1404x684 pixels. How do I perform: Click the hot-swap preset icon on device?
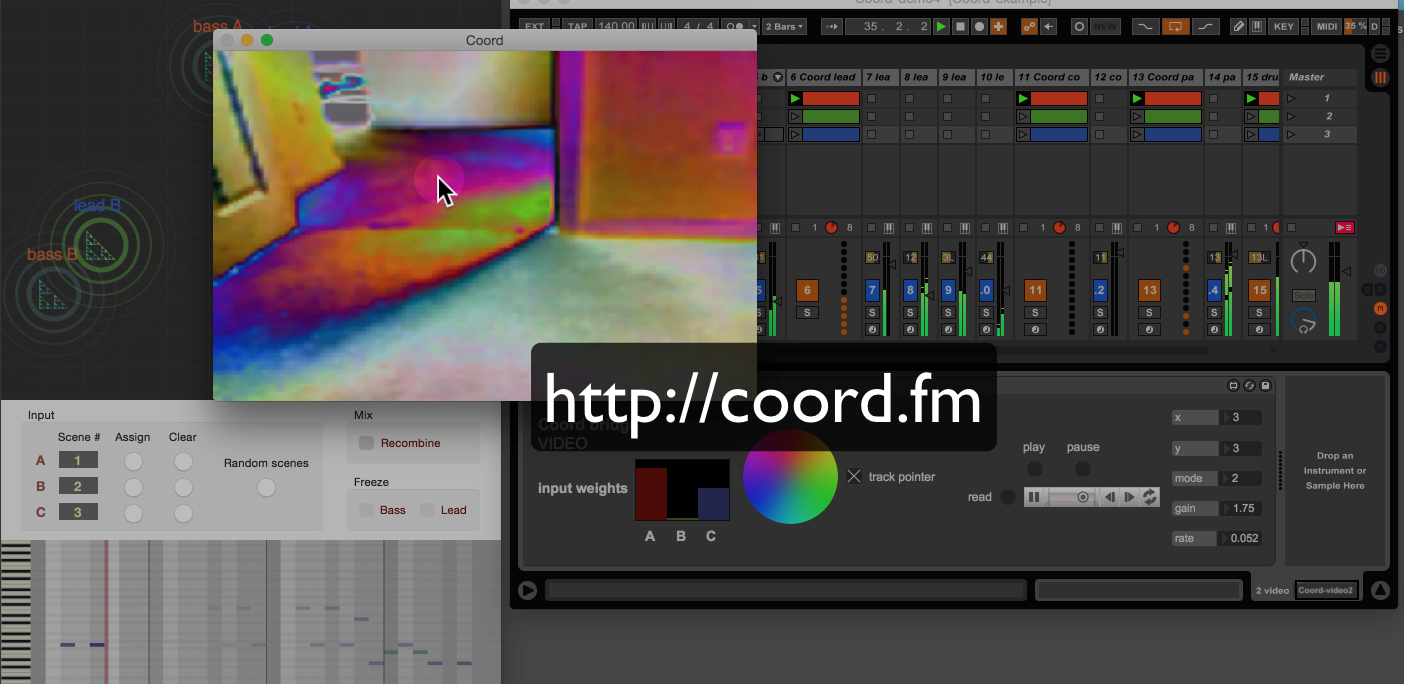1250,386
